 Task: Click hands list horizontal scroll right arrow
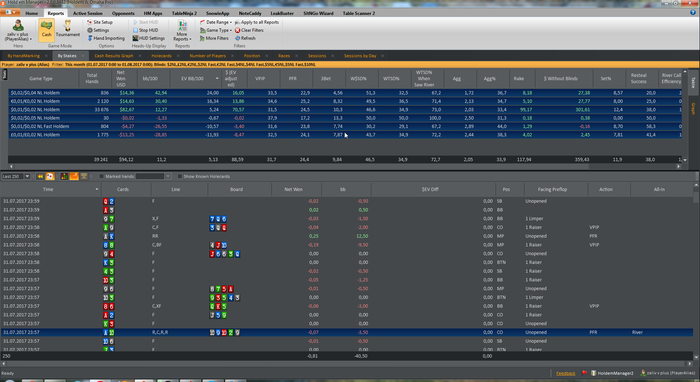pos(690,364)
